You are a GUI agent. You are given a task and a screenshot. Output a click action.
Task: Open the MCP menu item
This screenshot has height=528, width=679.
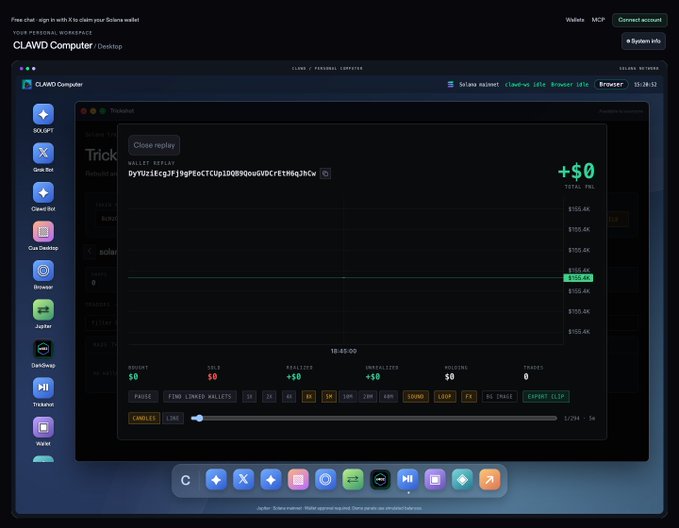click(x=598, y=20)
